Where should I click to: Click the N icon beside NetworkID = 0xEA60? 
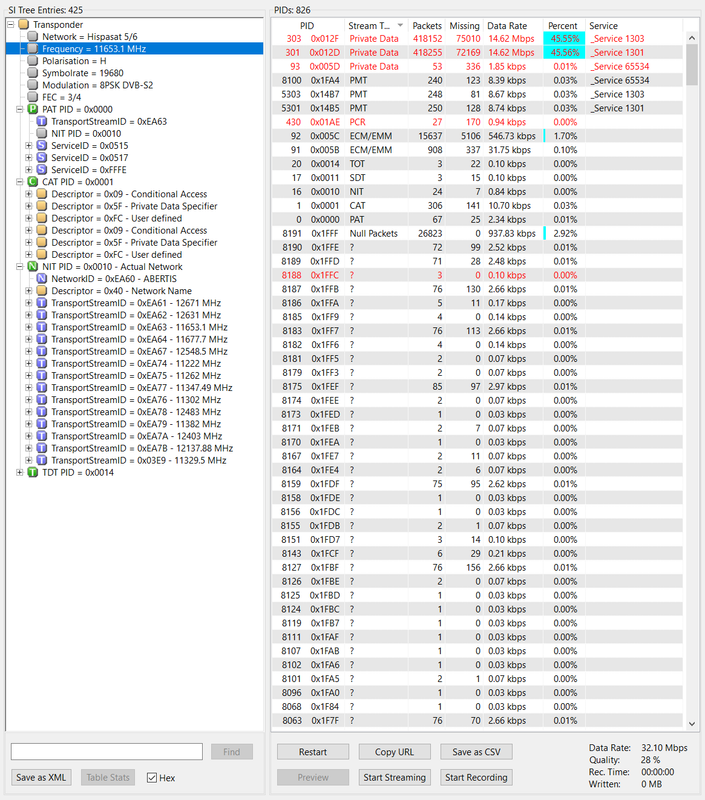pos(42,279)
